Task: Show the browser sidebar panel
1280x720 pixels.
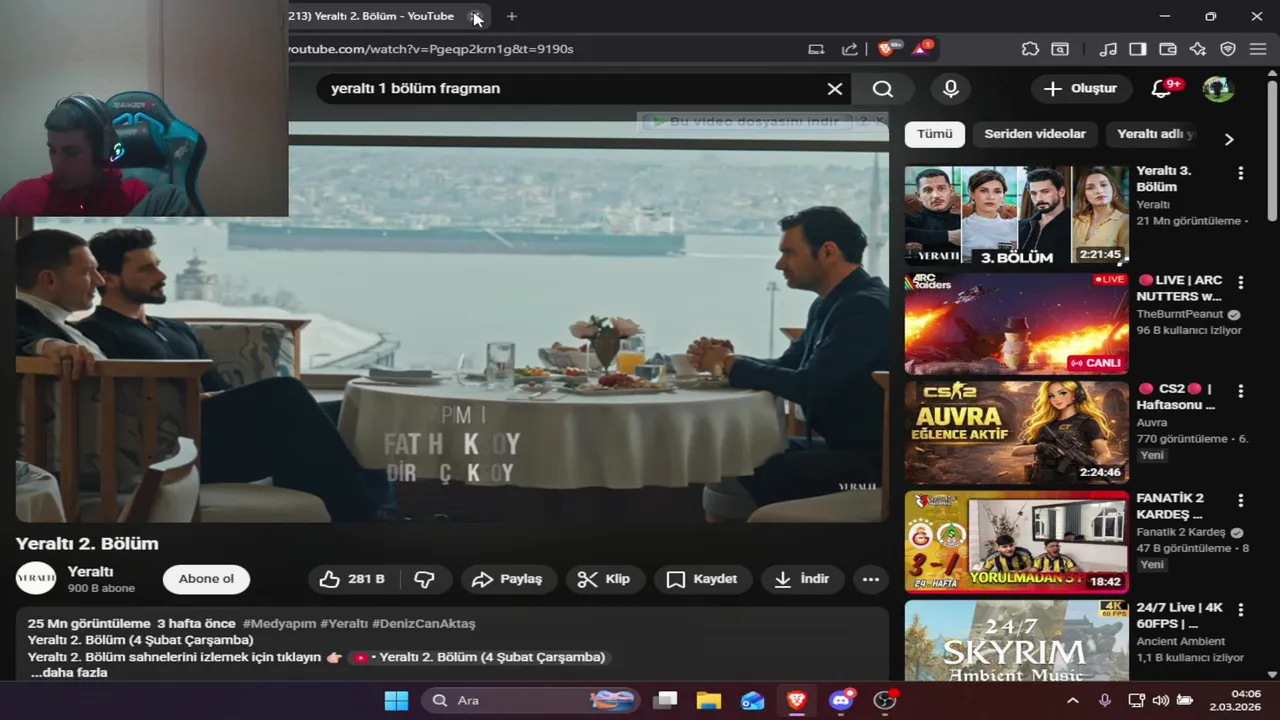Action: point(1138,48)
